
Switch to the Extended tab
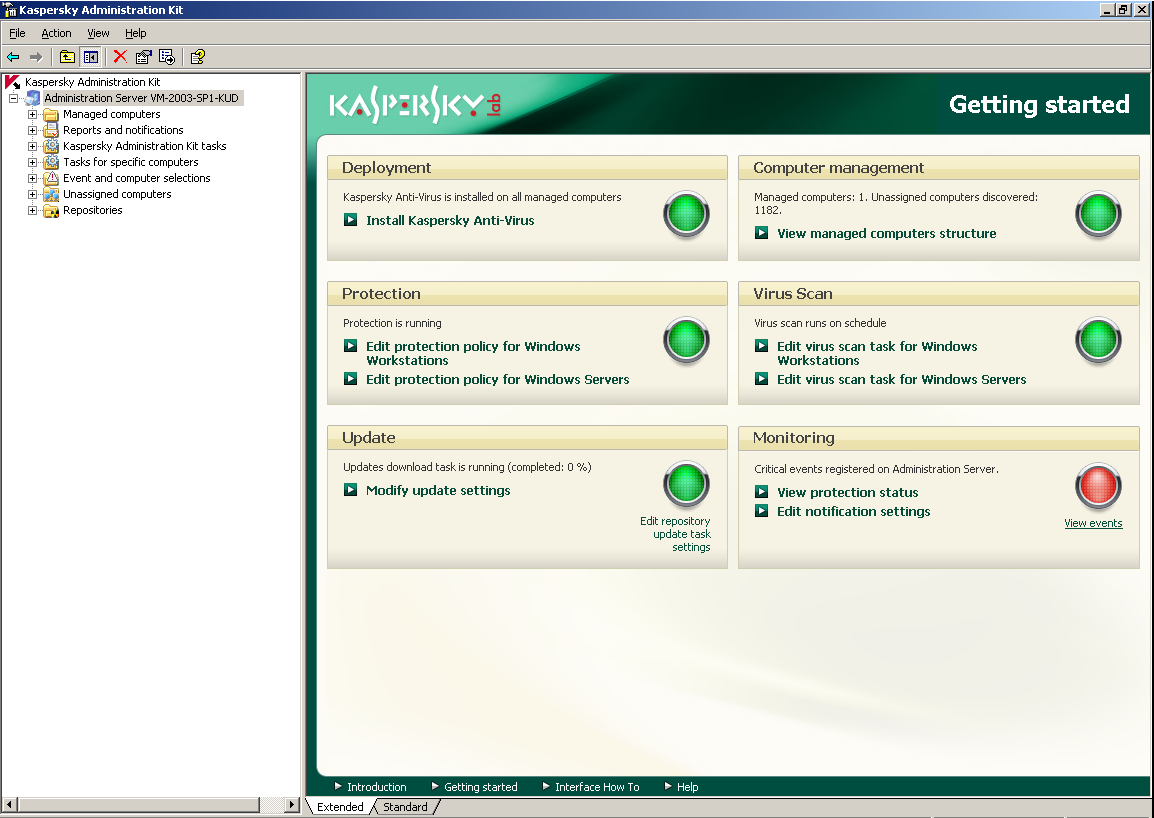point(340,807)
